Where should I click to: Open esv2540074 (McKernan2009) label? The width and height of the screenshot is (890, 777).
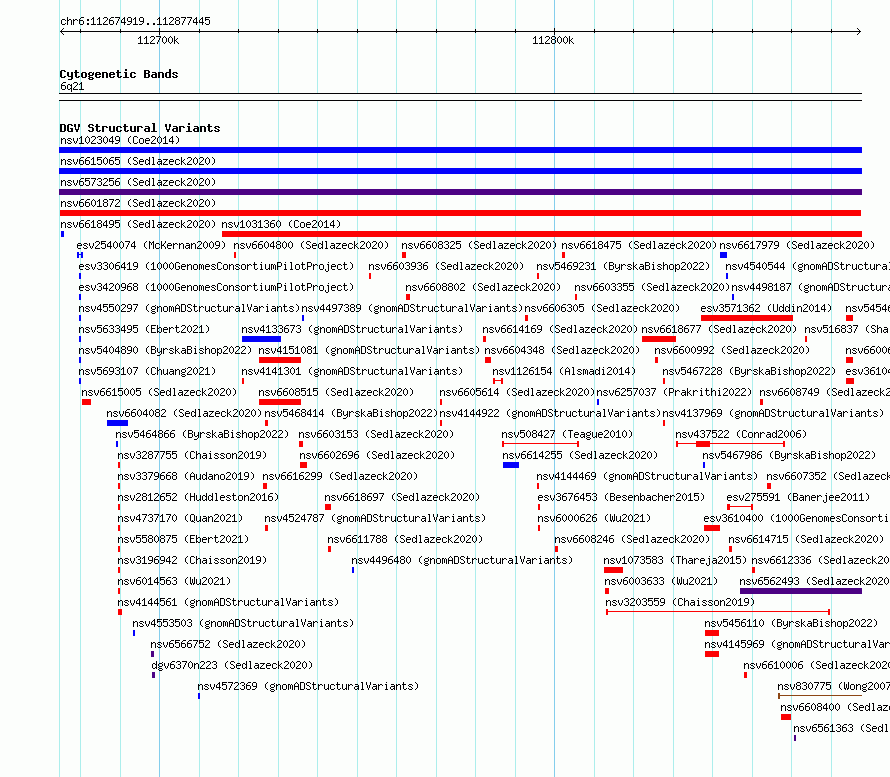151,245
